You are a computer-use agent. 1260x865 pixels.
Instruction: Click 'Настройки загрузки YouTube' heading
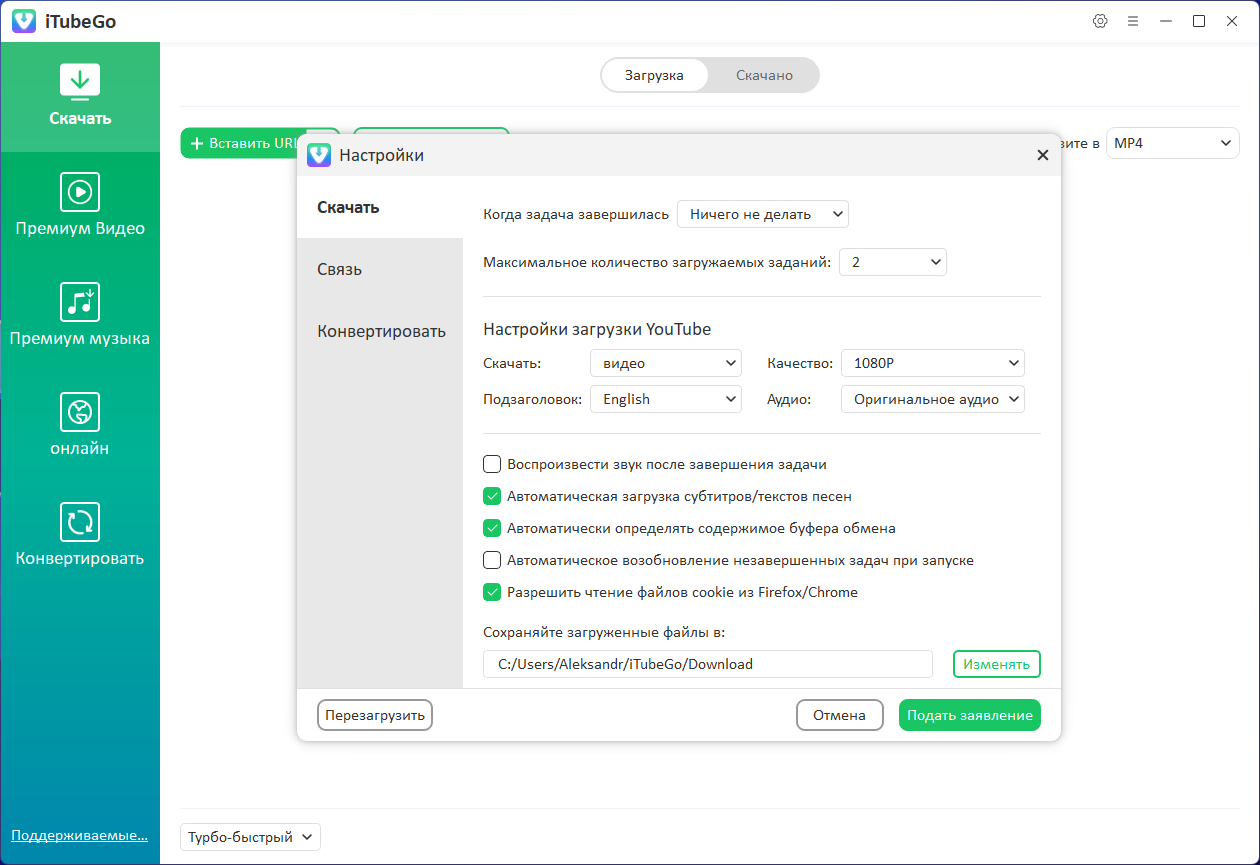tap(597, 329)
